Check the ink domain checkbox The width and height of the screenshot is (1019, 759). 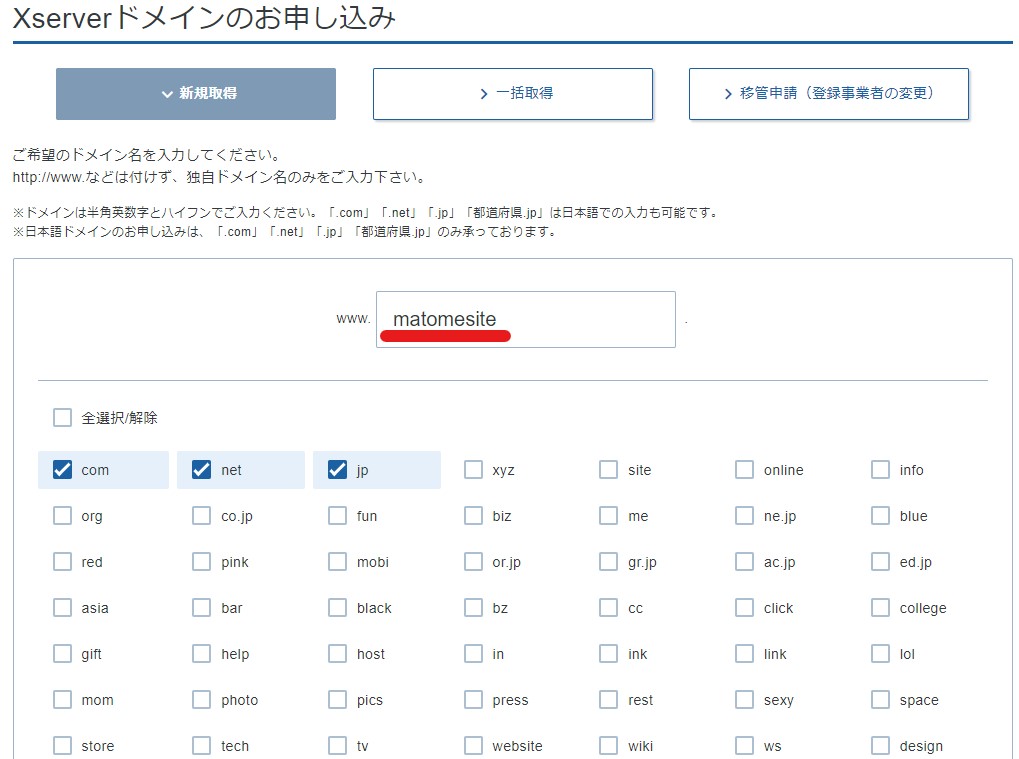click(608, 654)
